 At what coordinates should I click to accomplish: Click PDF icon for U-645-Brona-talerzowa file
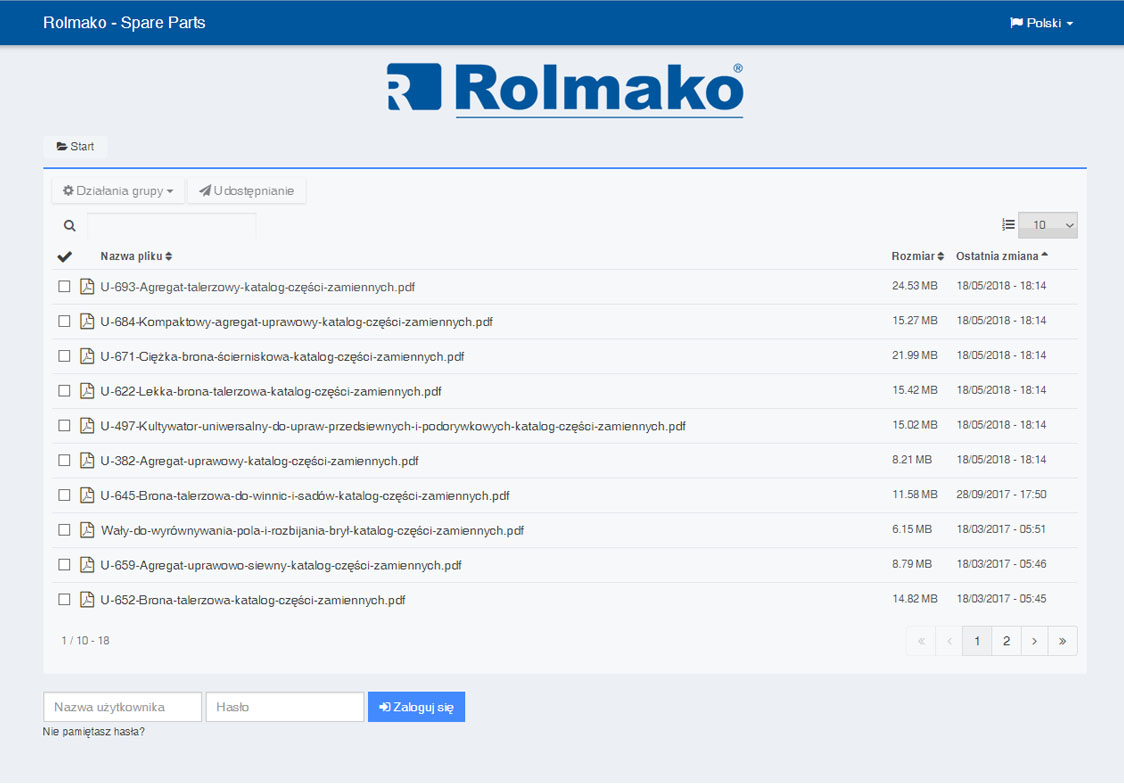87,495
